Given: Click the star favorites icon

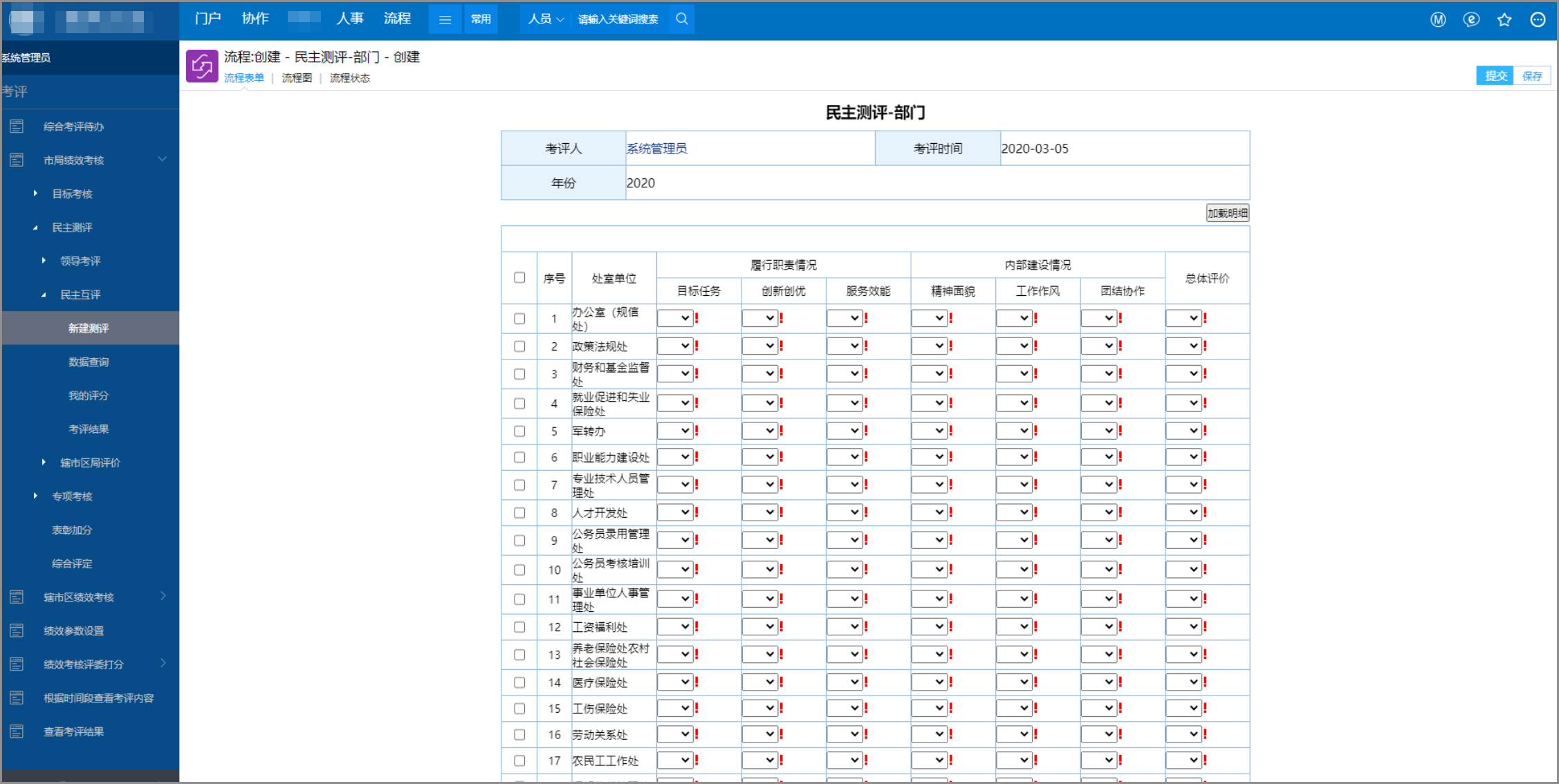Looking at the screenshot, I should point(1504,20).
